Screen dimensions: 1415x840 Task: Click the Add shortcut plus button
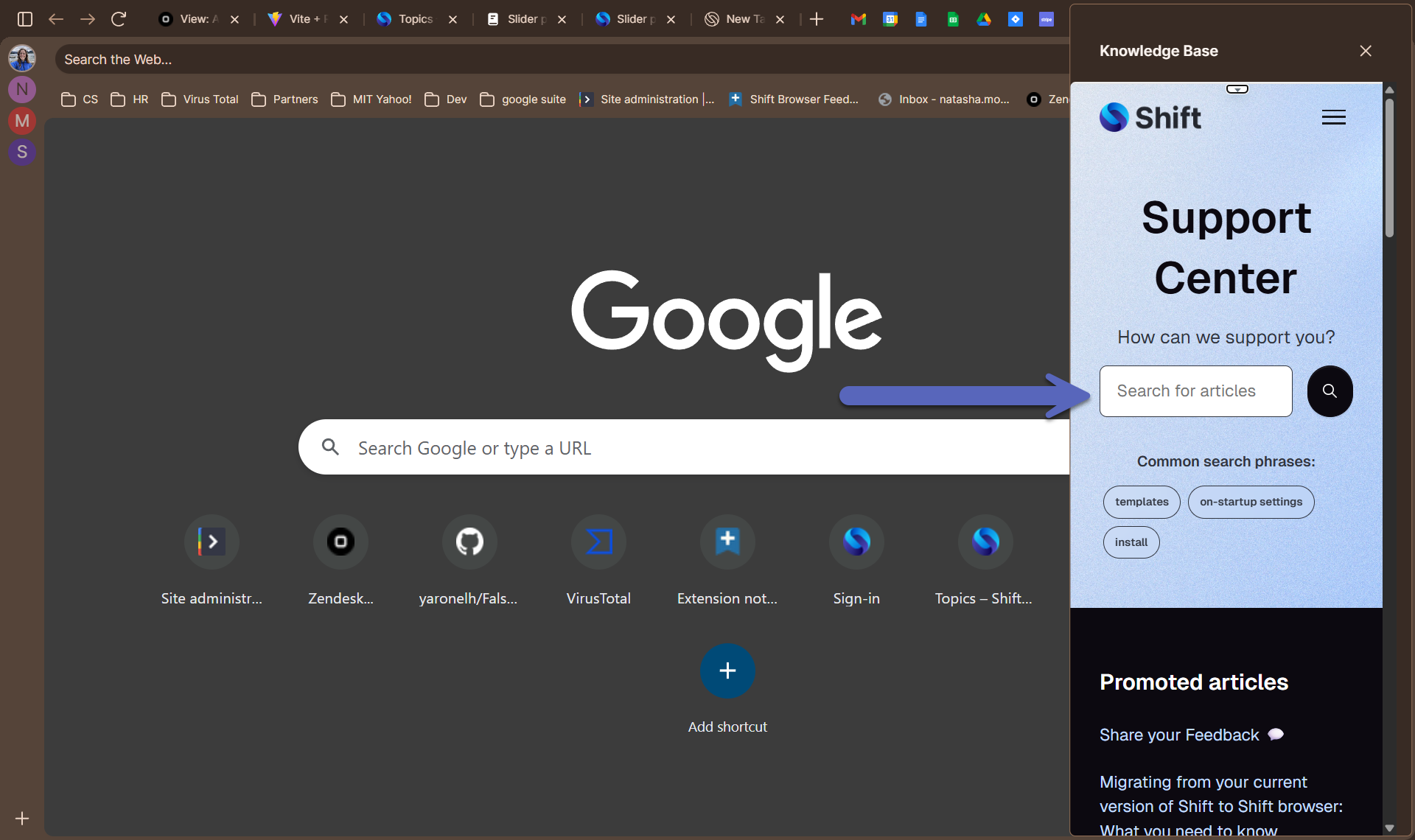point(727,671)
